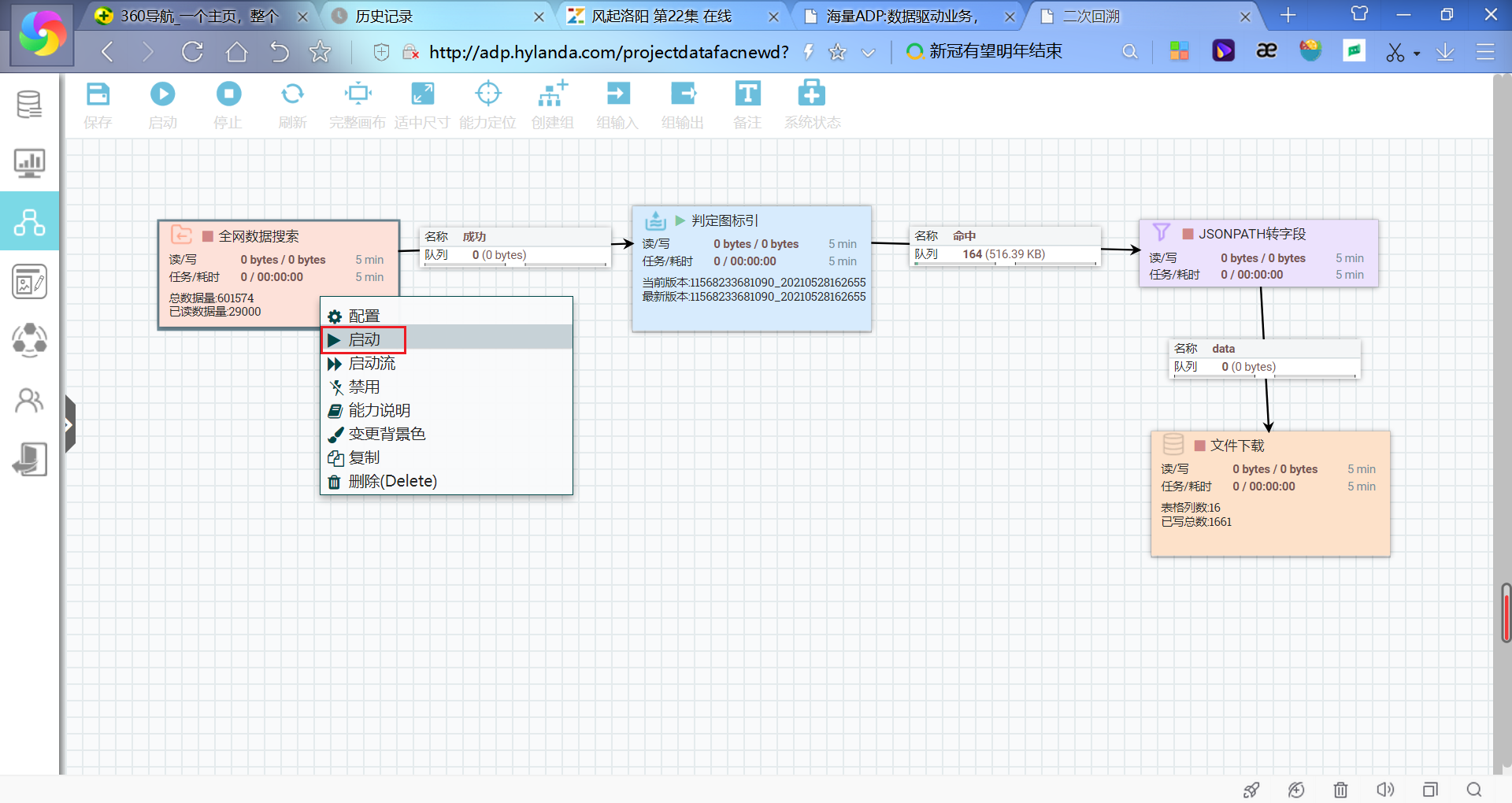Click the Fit Size (适中尺寸) icon
Screen dimensions: 1512x803
click(x=422, y=94)
